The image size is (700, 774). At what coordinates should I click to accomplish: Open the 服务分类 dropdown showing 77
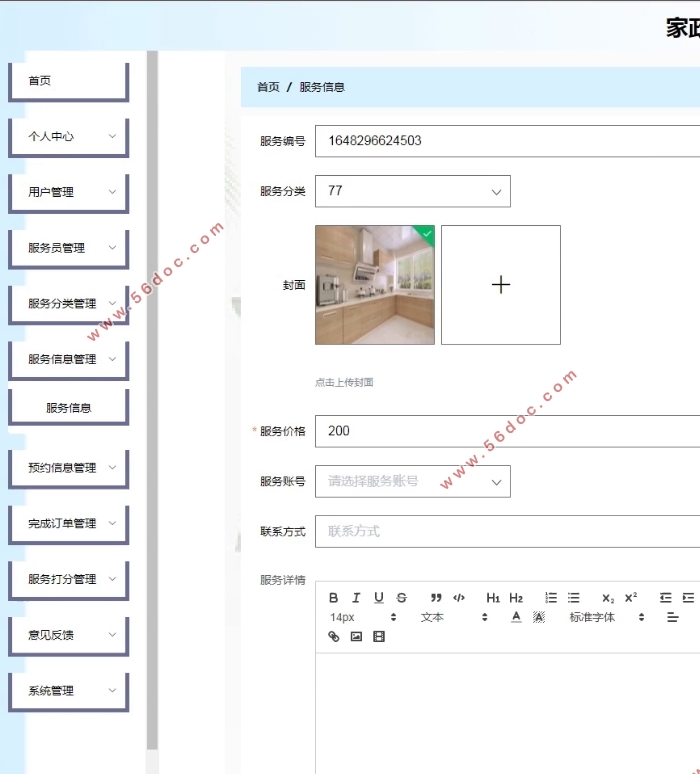point(413,191)
